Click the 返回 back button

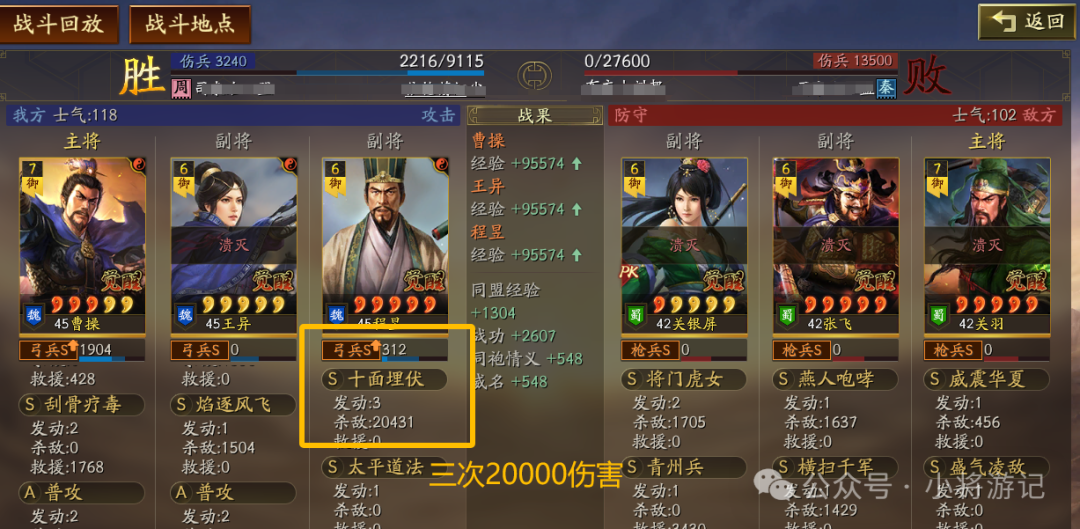(x=1026, y=22)
